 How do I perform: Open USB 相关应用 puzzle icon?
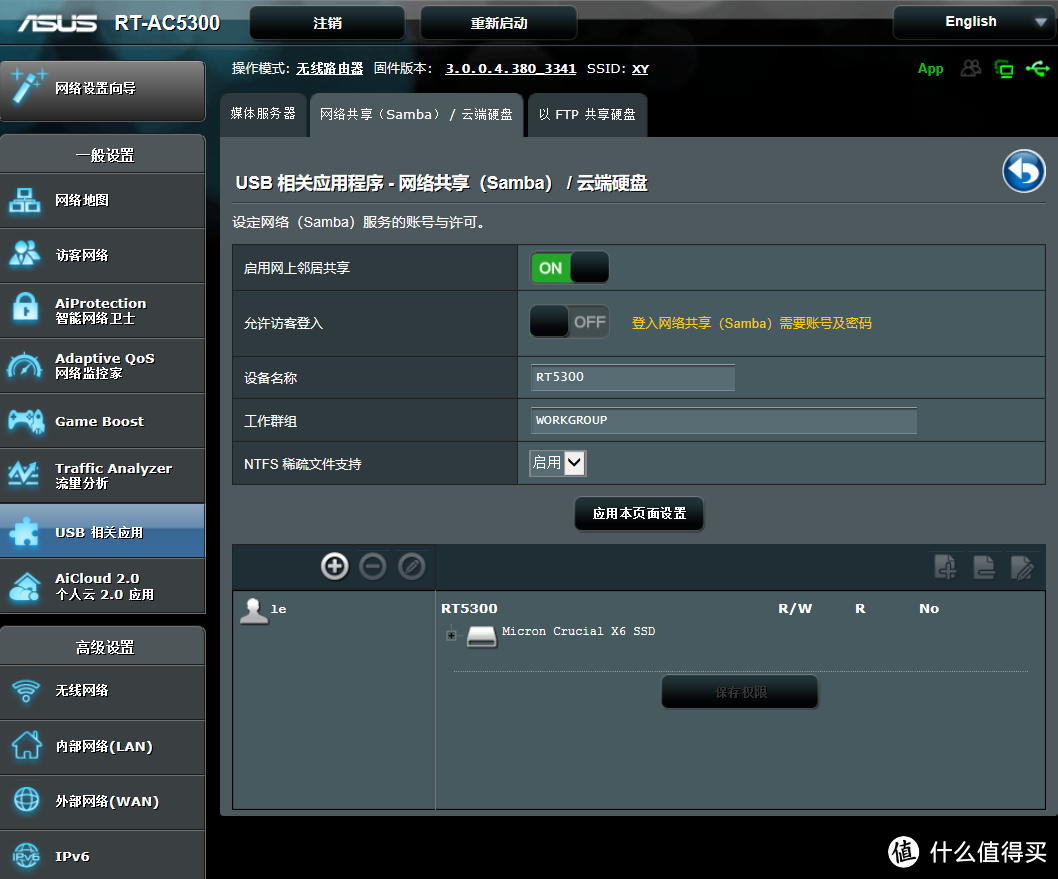[25, 532]
